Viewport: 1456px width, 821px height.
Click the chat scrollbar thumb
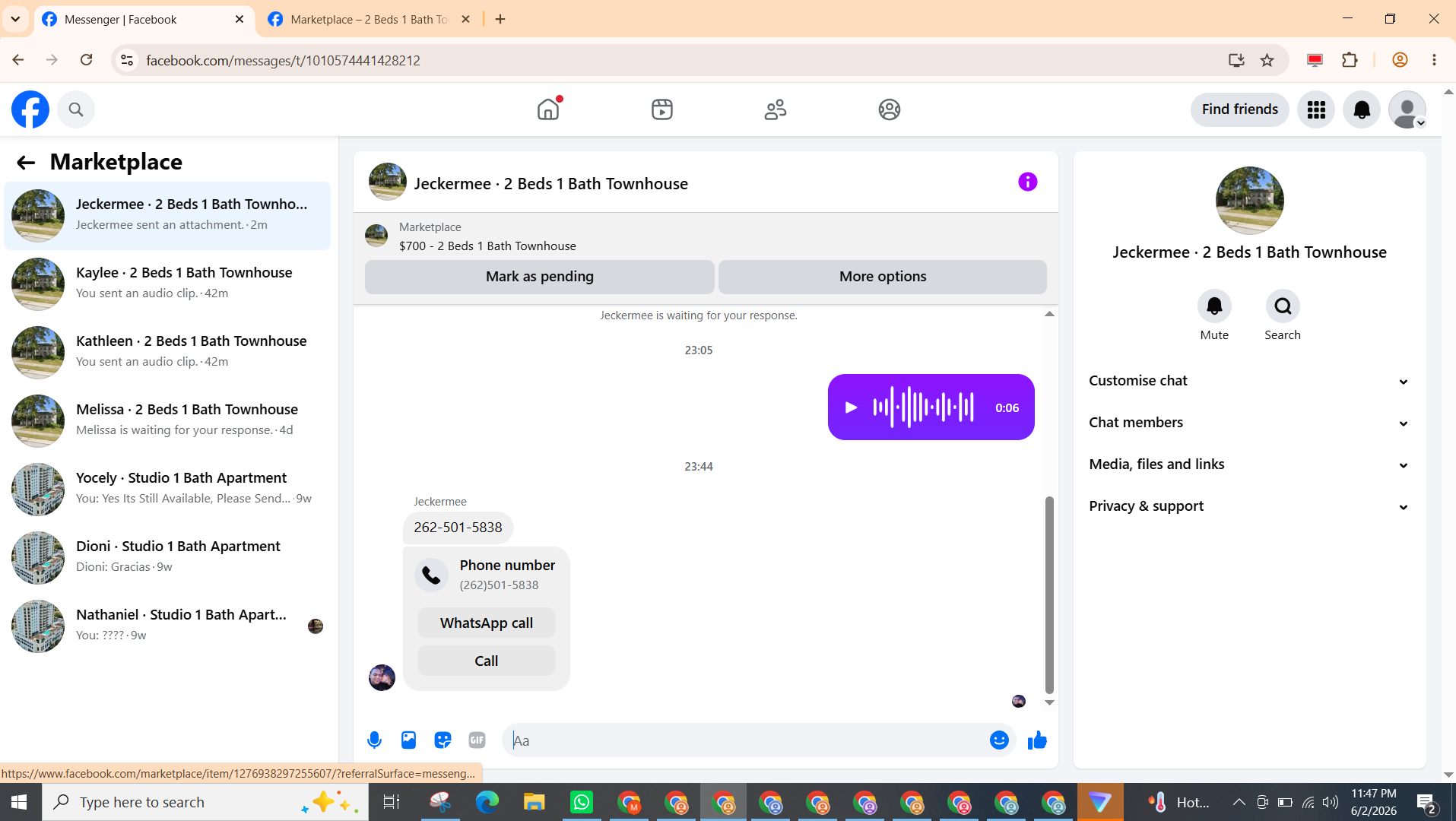pos(1049,594)
